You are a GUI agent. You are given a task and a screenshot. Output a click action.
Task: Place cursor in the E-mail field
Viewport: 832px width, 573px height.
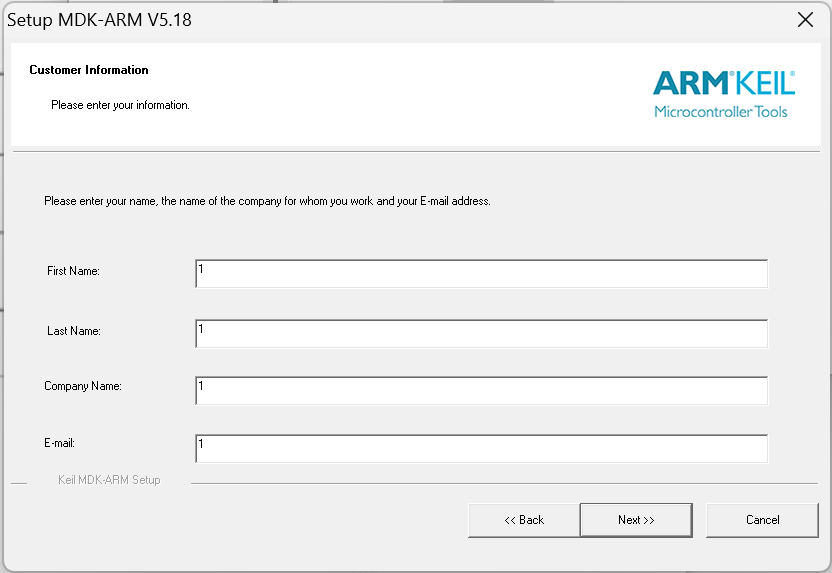(x=481, y=449)
